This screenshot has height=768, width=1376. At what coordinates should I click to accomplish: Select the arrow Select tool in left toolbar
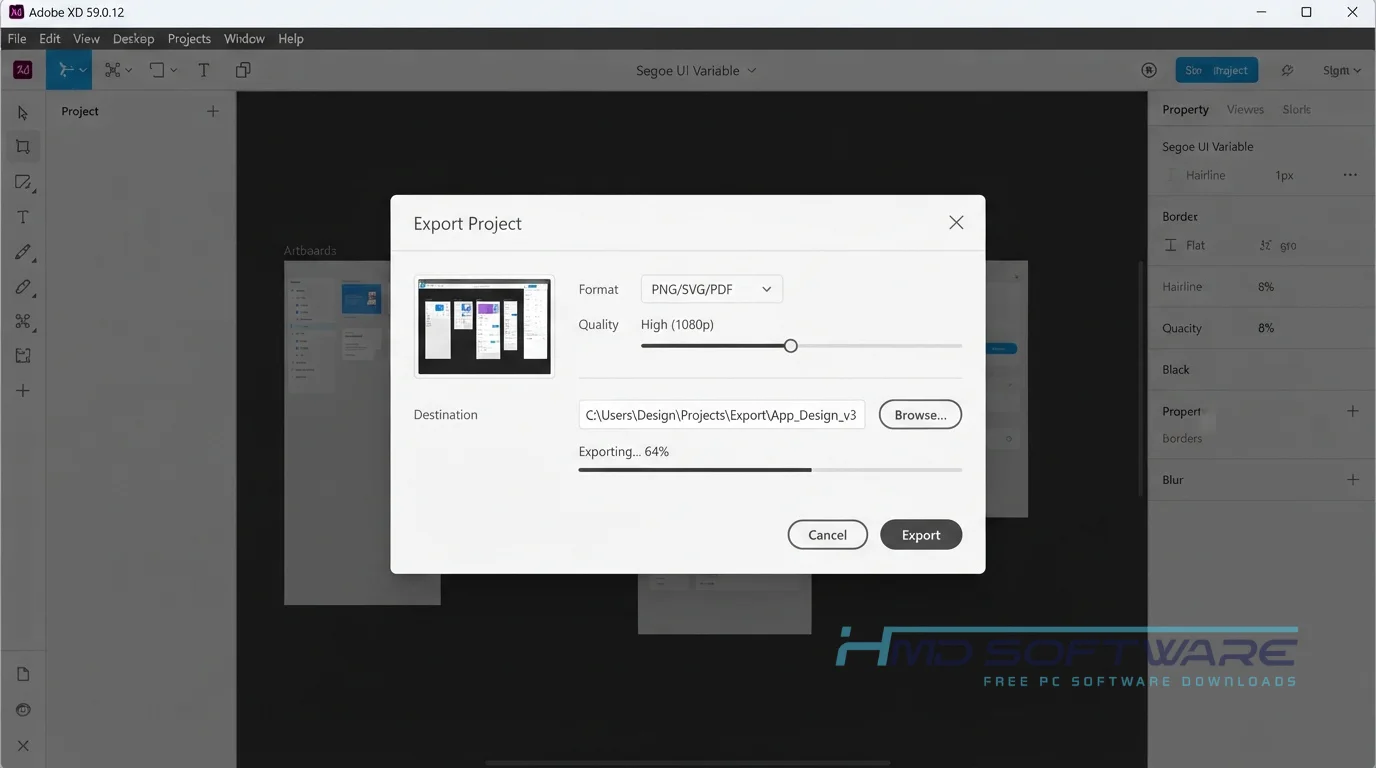pos(23,113)
